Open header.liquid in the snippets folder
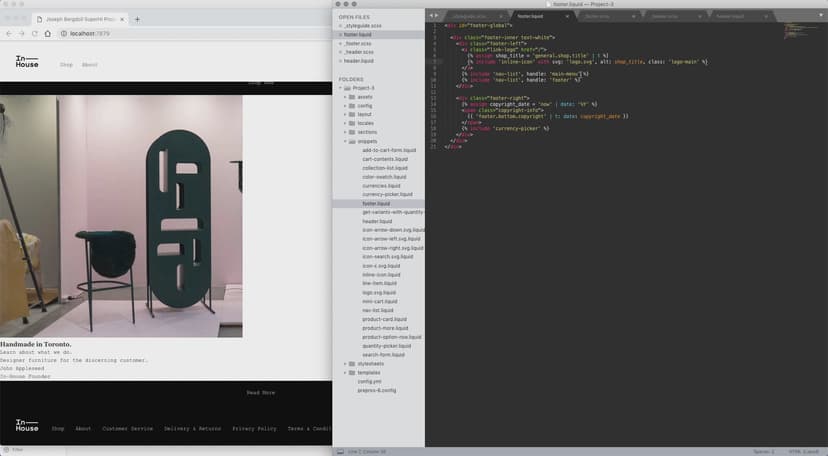The width and height of the screenshot is (828, 456). [x=378, y=221]
